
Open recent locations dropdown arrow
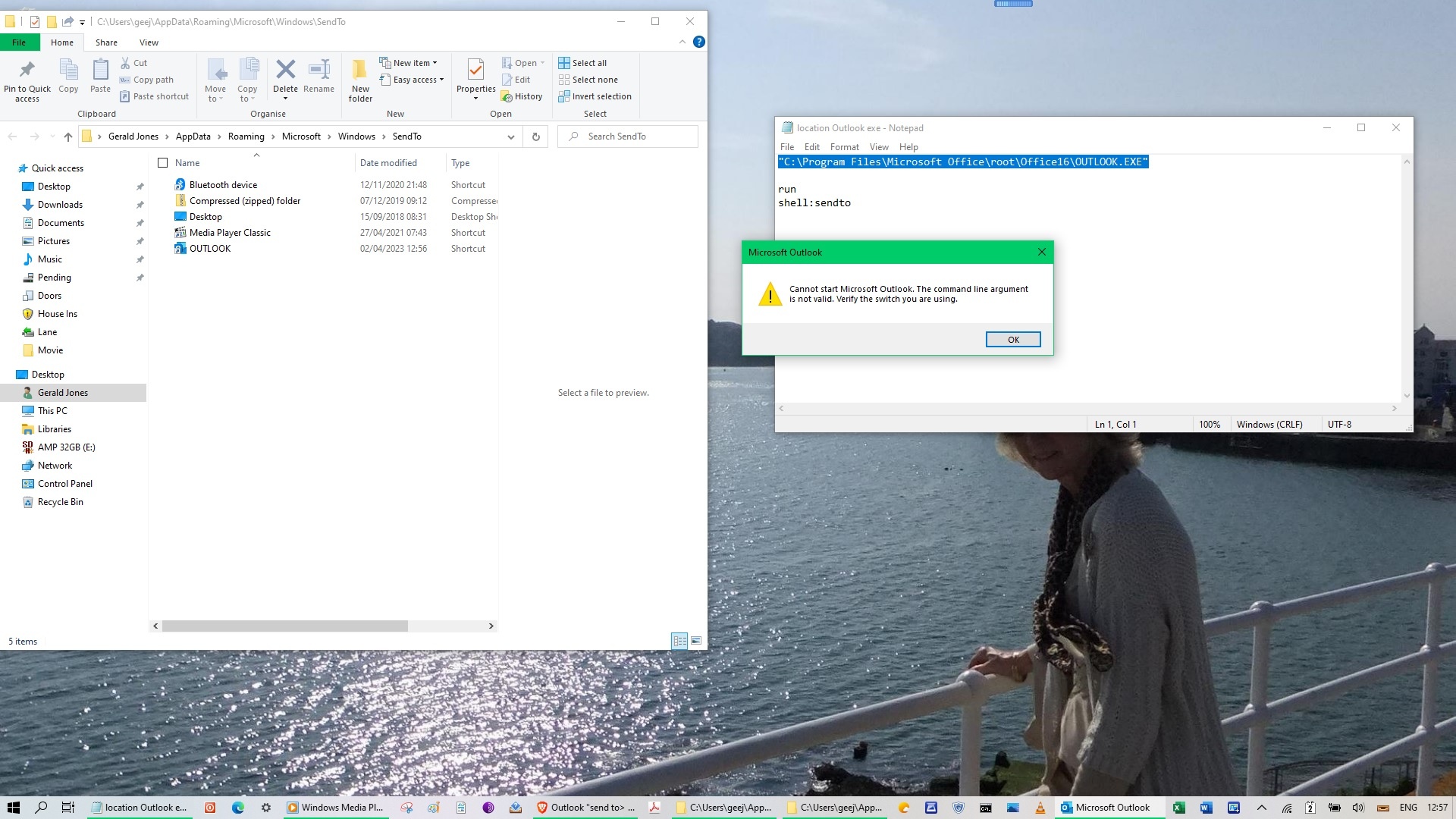[x=52, y=136]
